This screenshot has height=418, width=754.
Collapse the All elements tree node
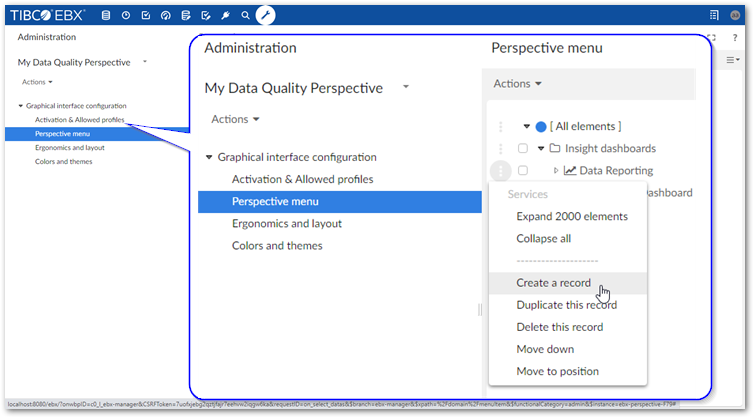click(x=526, y=126)
